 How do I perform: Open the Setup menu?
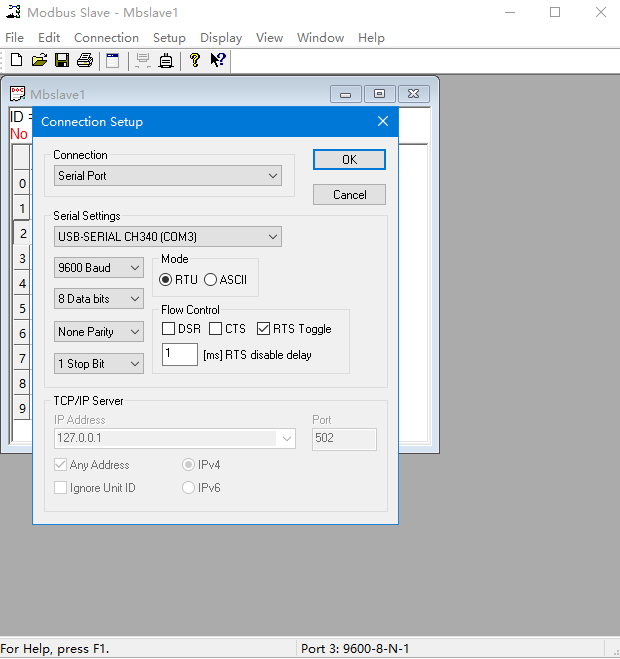(x=169, y=38)
